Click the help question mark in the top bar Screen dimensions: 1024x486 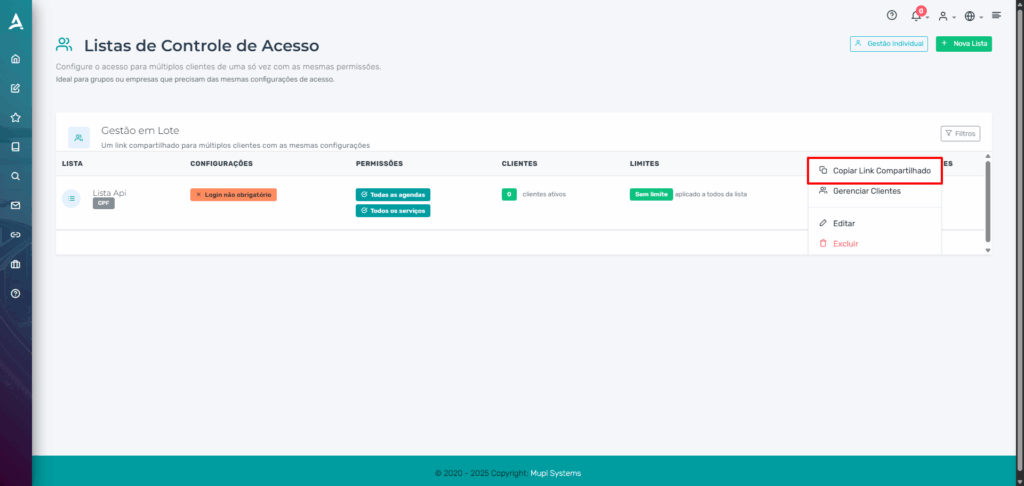[x=892, y=15]
